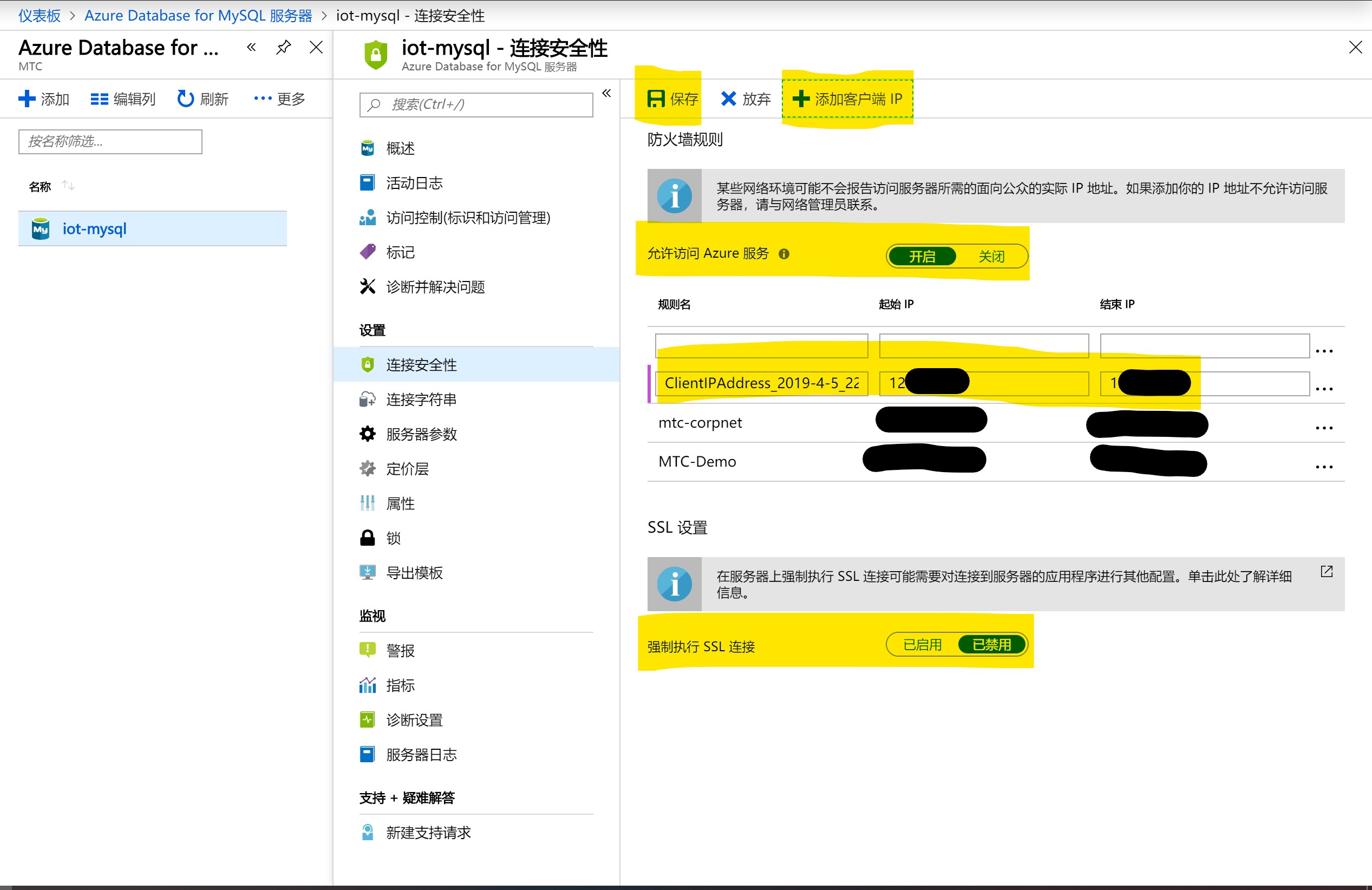
Task: Navigate to 仪表板 breadcrumb link
Action: tap(39, 16)
